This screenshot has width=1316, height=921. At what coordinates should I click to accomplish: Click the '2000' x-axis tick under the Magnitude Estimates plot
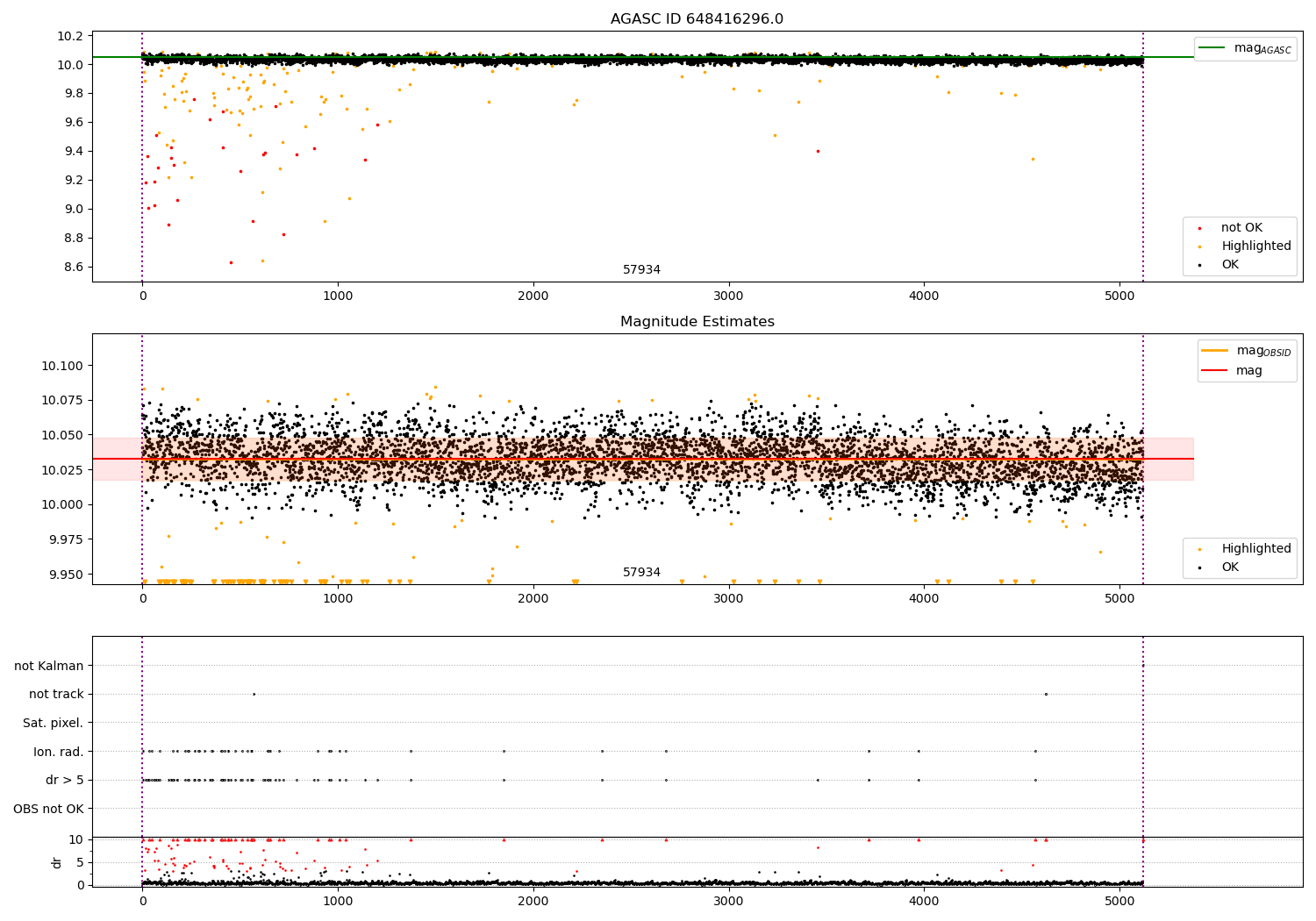pyautogui.click(x=533, y=599)
